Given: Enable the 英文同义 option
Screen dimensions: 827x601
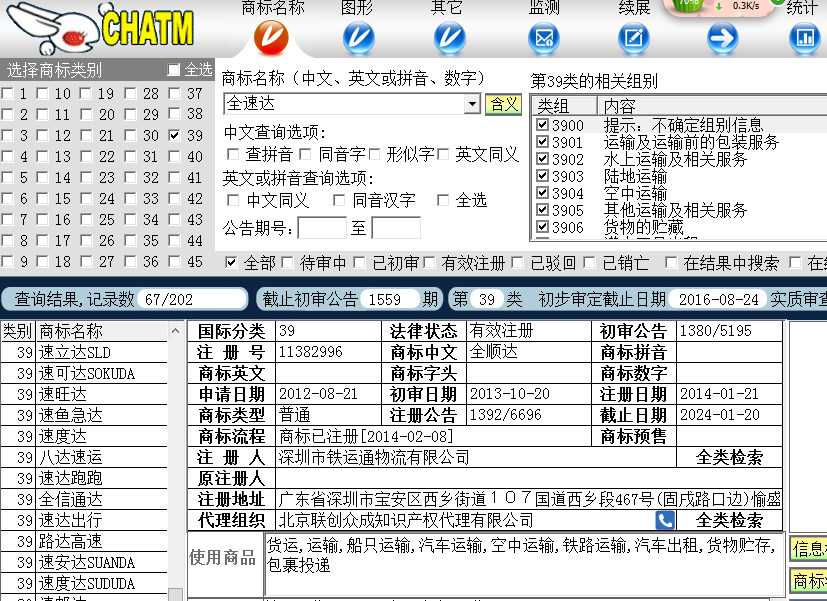Looking at the screenshot, I should pos(443,154).
